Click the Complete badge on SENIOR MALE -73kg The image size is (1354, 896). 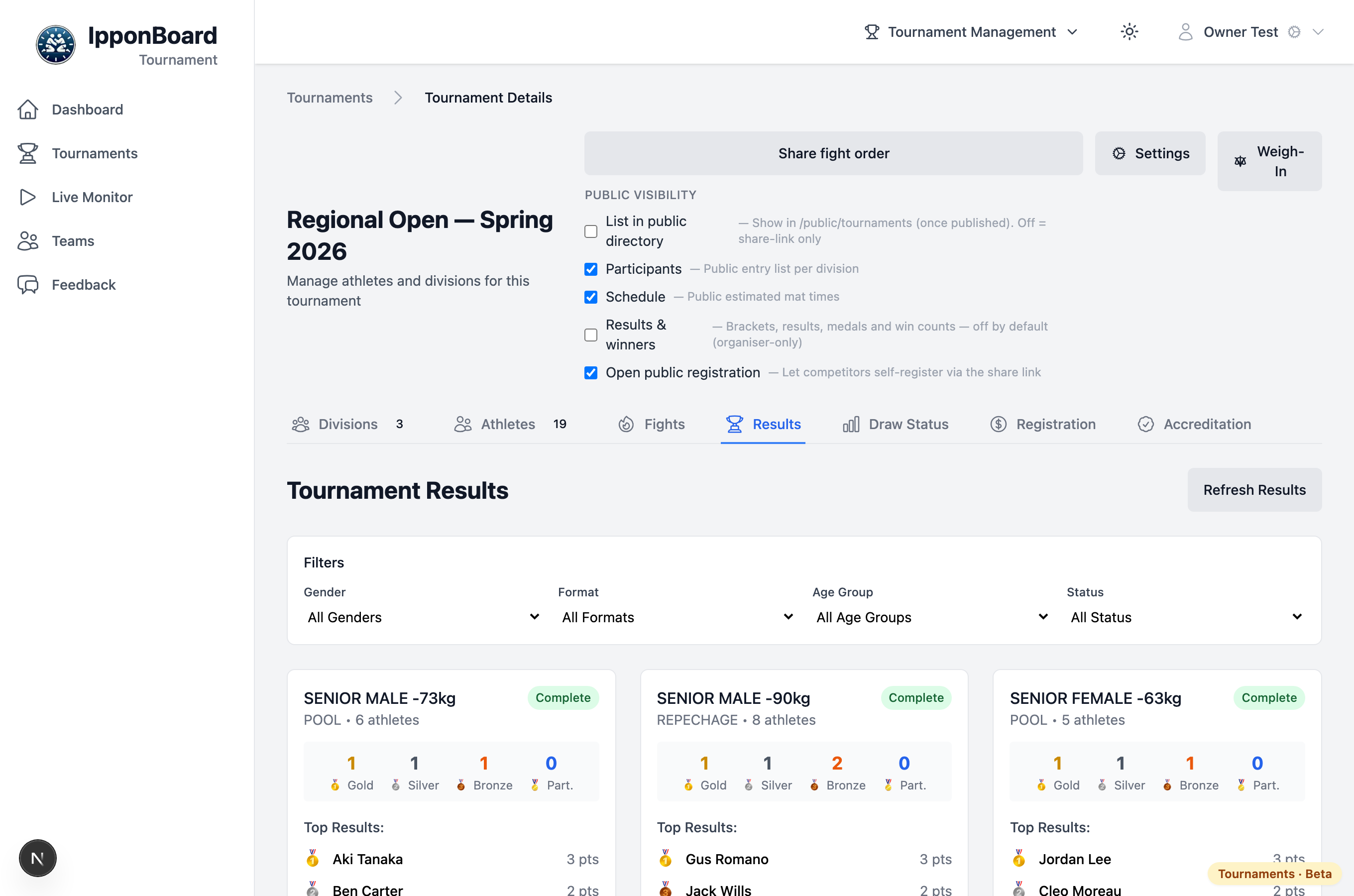[563, 698]
